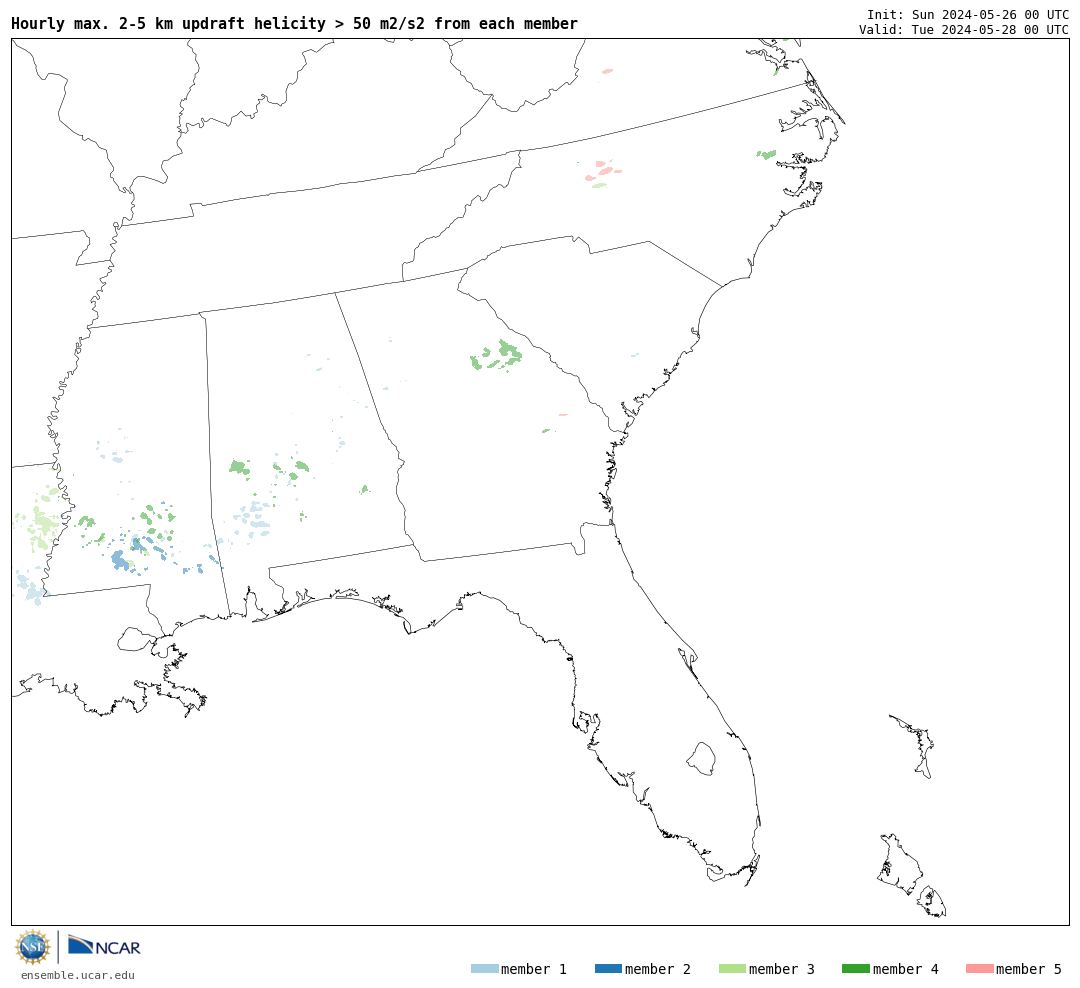Screen dimensions: 1080x988
Task: Click the member 4 dark green legend swatch
Action: tap(855, 969)
